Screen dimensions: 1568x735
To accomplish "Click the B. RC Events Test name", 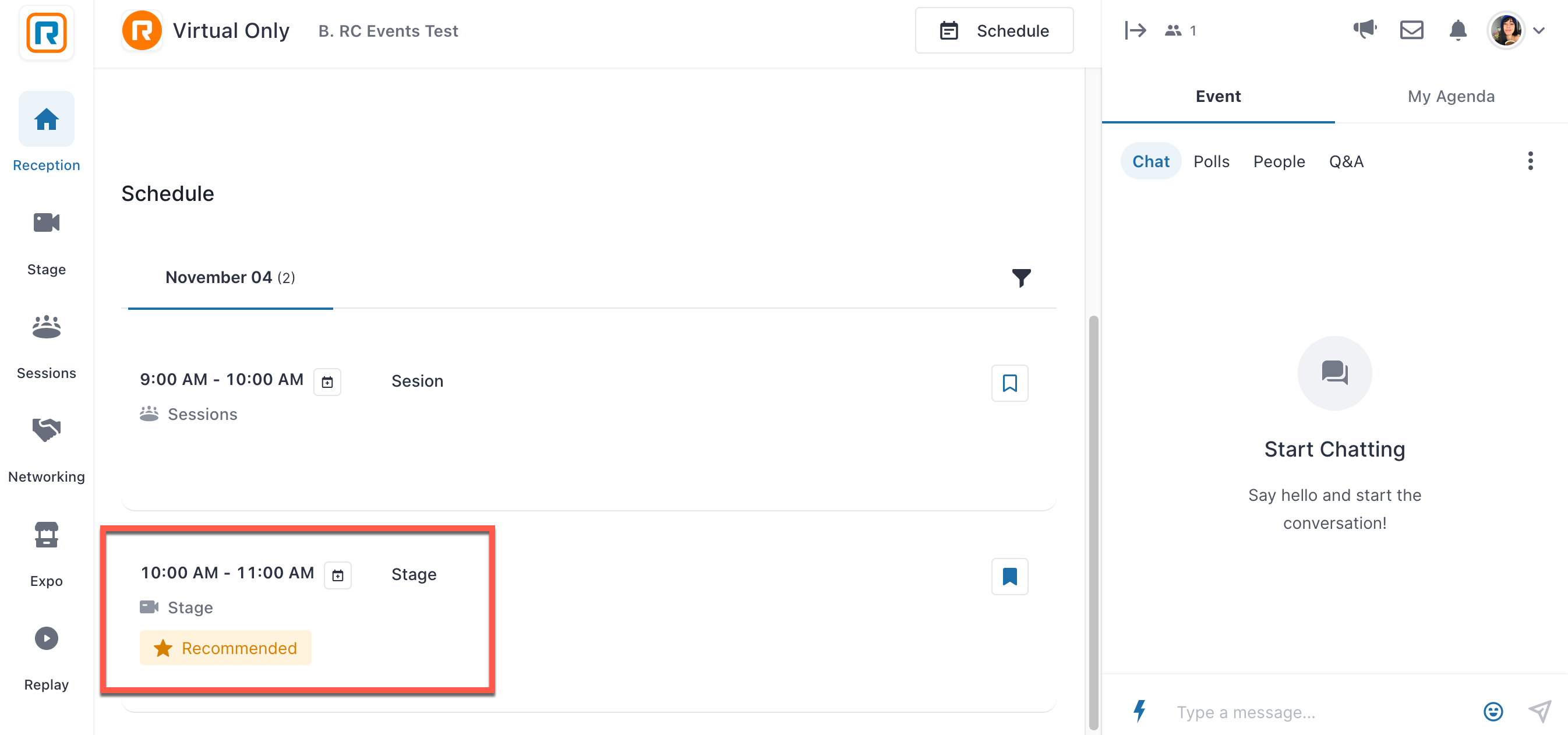I will click(x=389, y=31).
